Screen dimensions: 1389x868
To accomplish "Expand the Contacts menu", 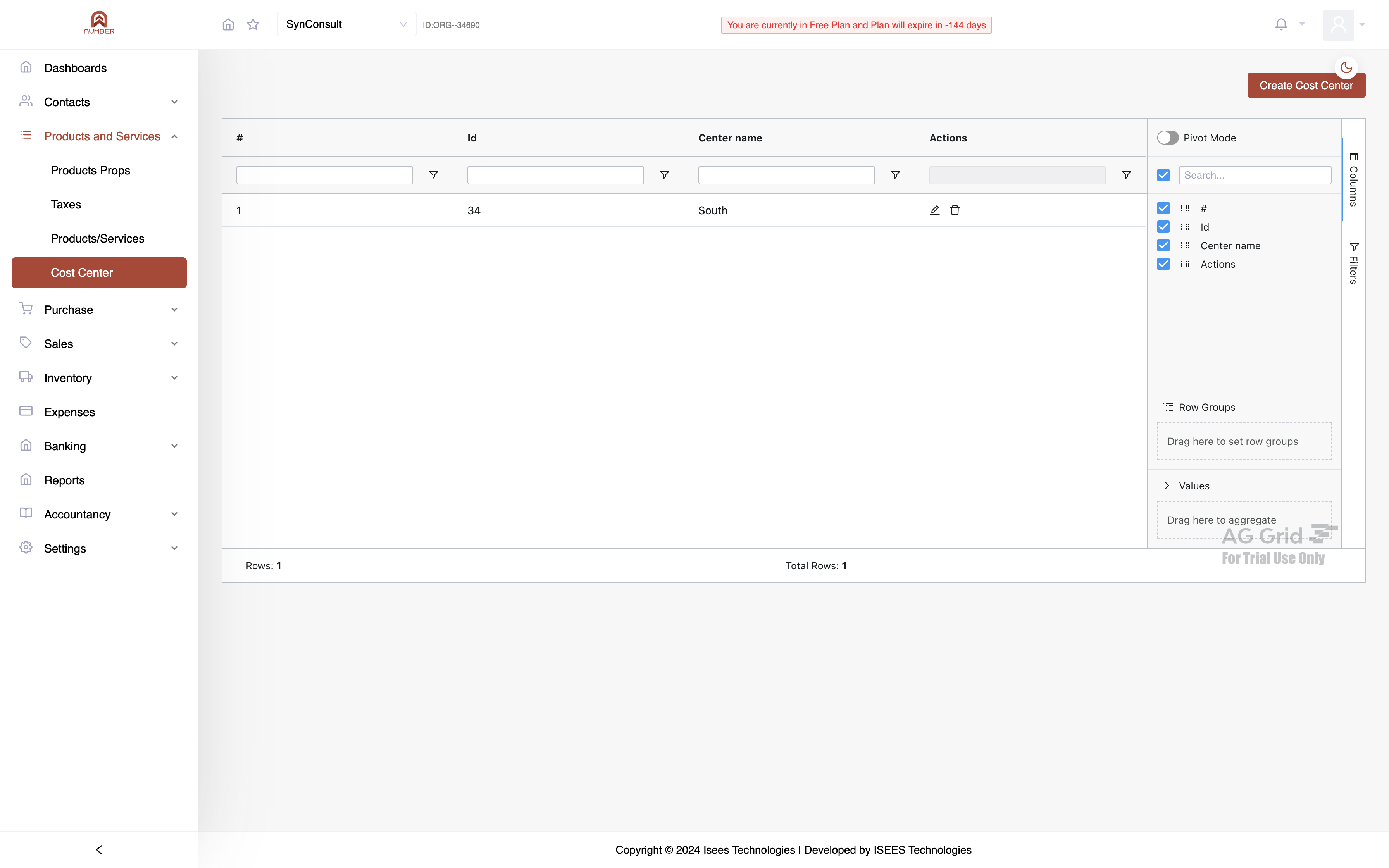I will click(99, 102).
